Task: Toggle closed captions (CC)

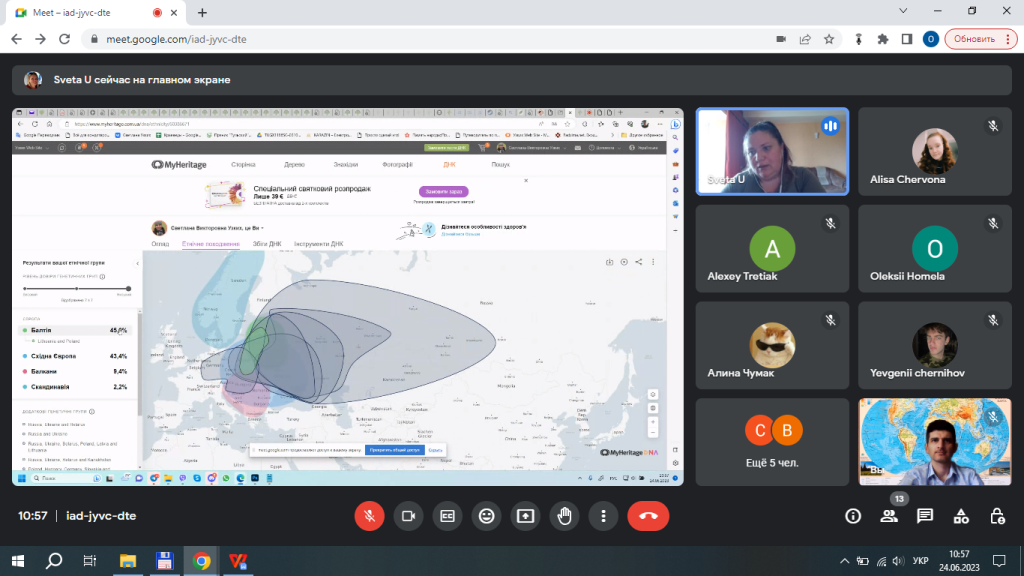Action: (x=447, y=516)
